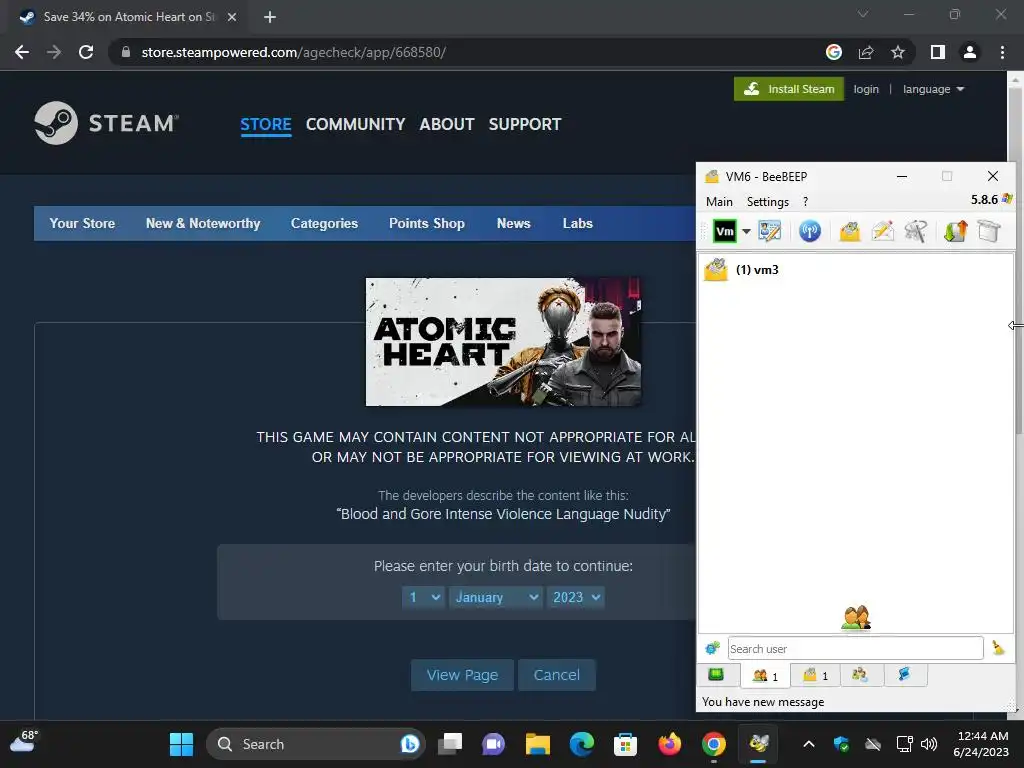Open the yellow envelope new message icon in toolbar
The height and width of the screenshot is (768, 1024).
pyautogui.click(x=850, y=231)
